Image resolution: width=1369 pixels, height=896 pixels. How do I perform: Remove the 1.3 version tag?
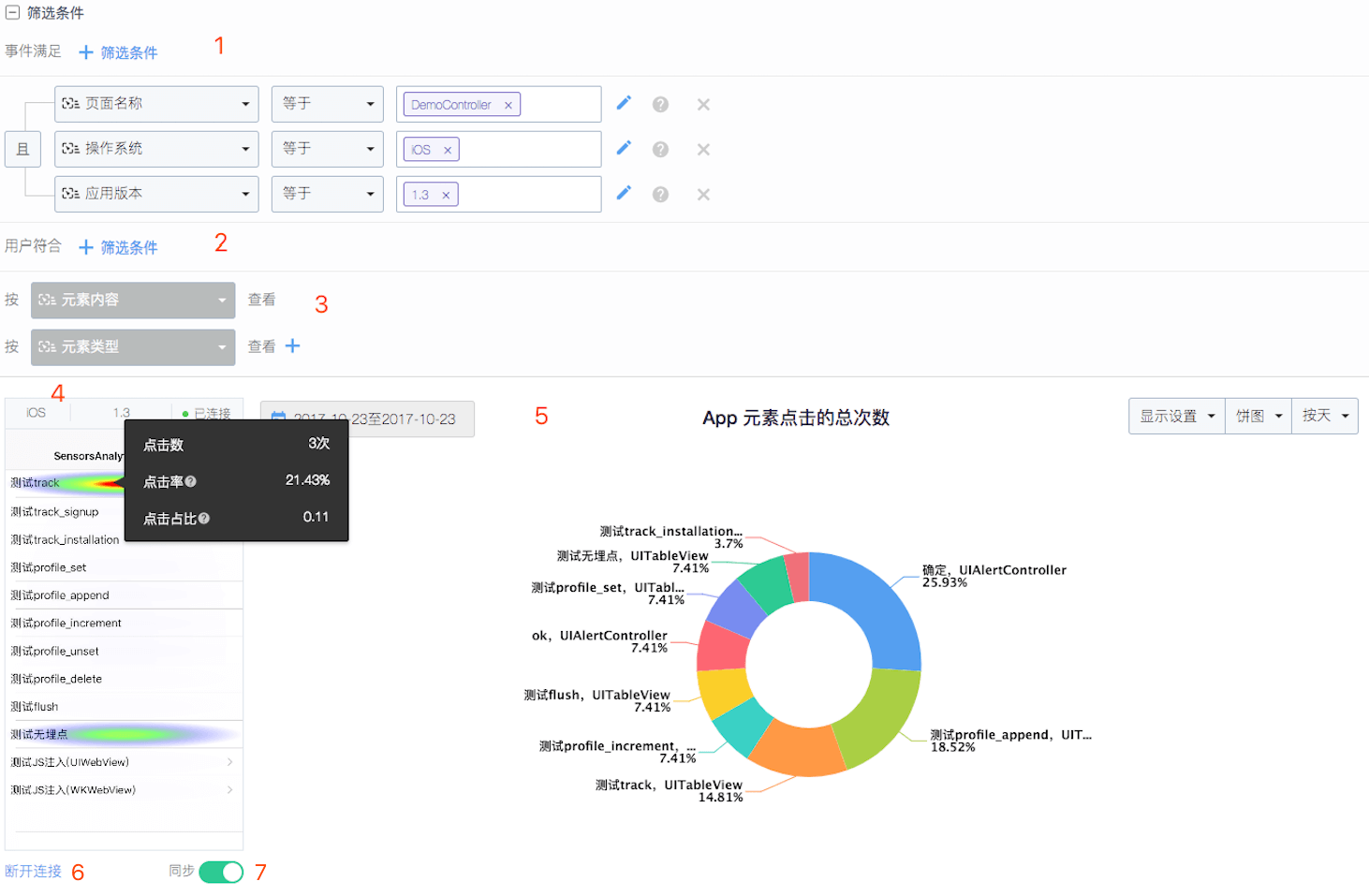tap(446, 195)
